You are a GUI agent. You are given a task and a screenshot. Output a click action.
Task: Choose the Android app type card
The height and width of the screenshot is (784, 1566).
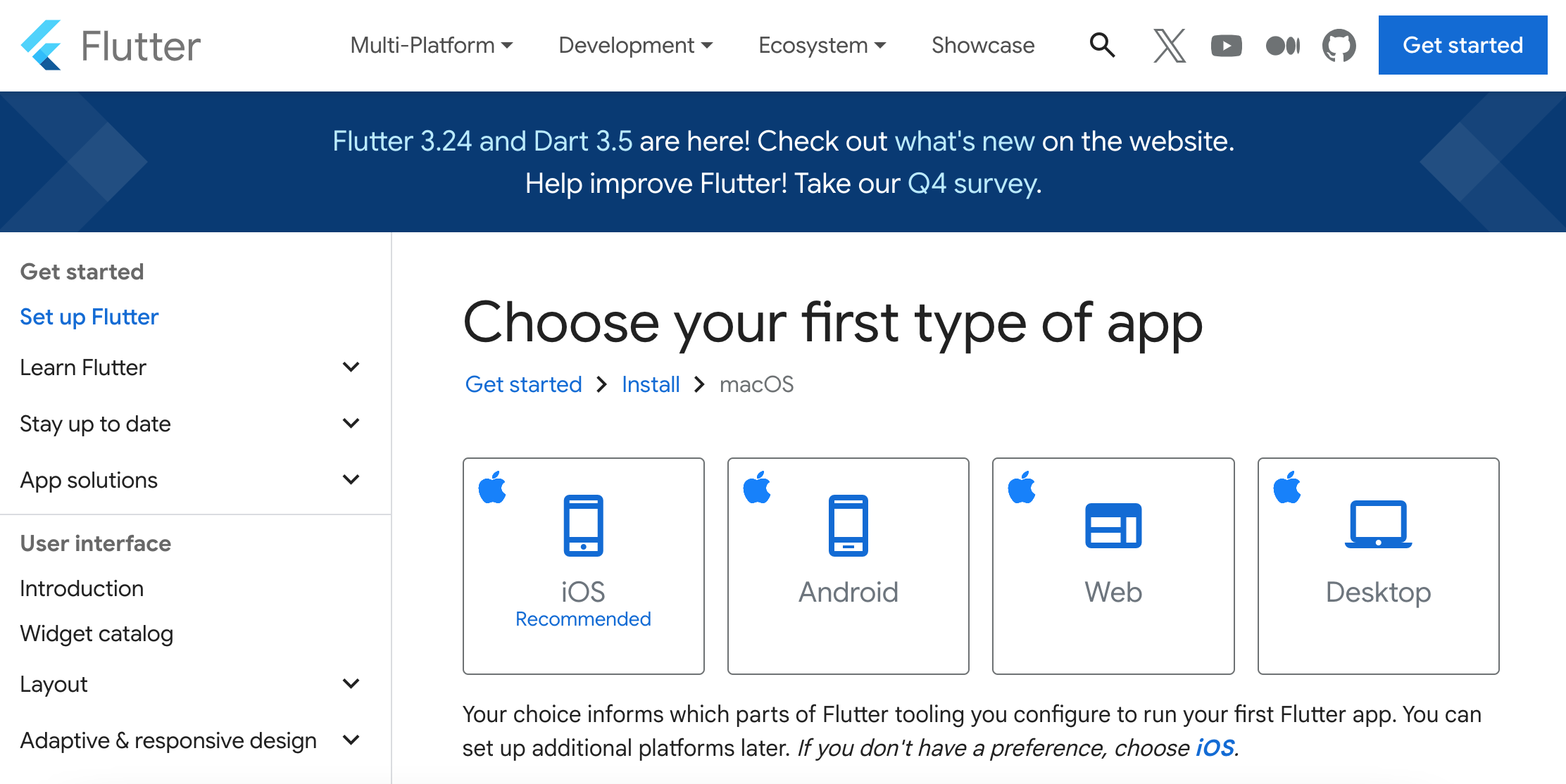(848, 565)
